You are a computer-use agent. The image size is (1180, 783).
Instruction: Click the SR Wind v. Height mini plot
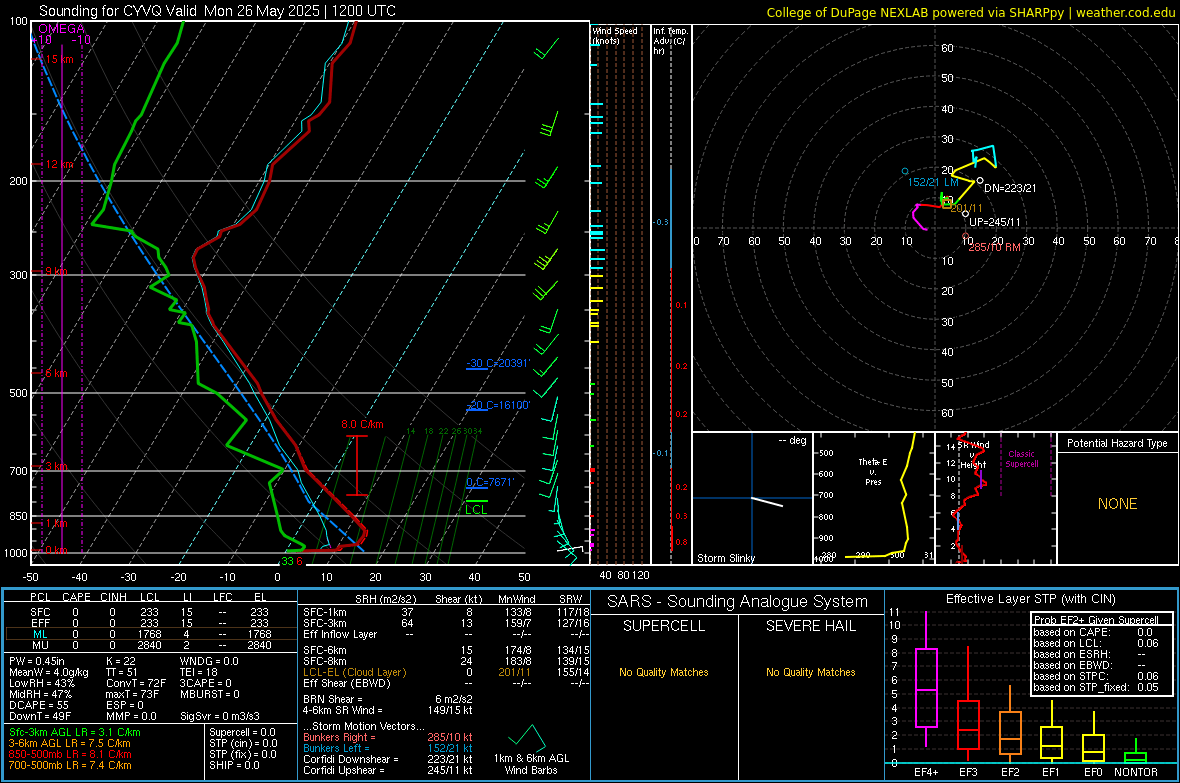pyautogui.click(x=995, y=498)
